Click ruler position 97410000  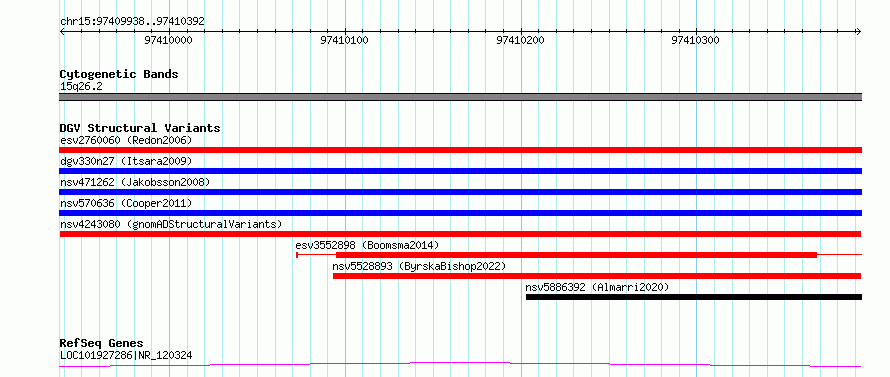[x=169, y=40]
